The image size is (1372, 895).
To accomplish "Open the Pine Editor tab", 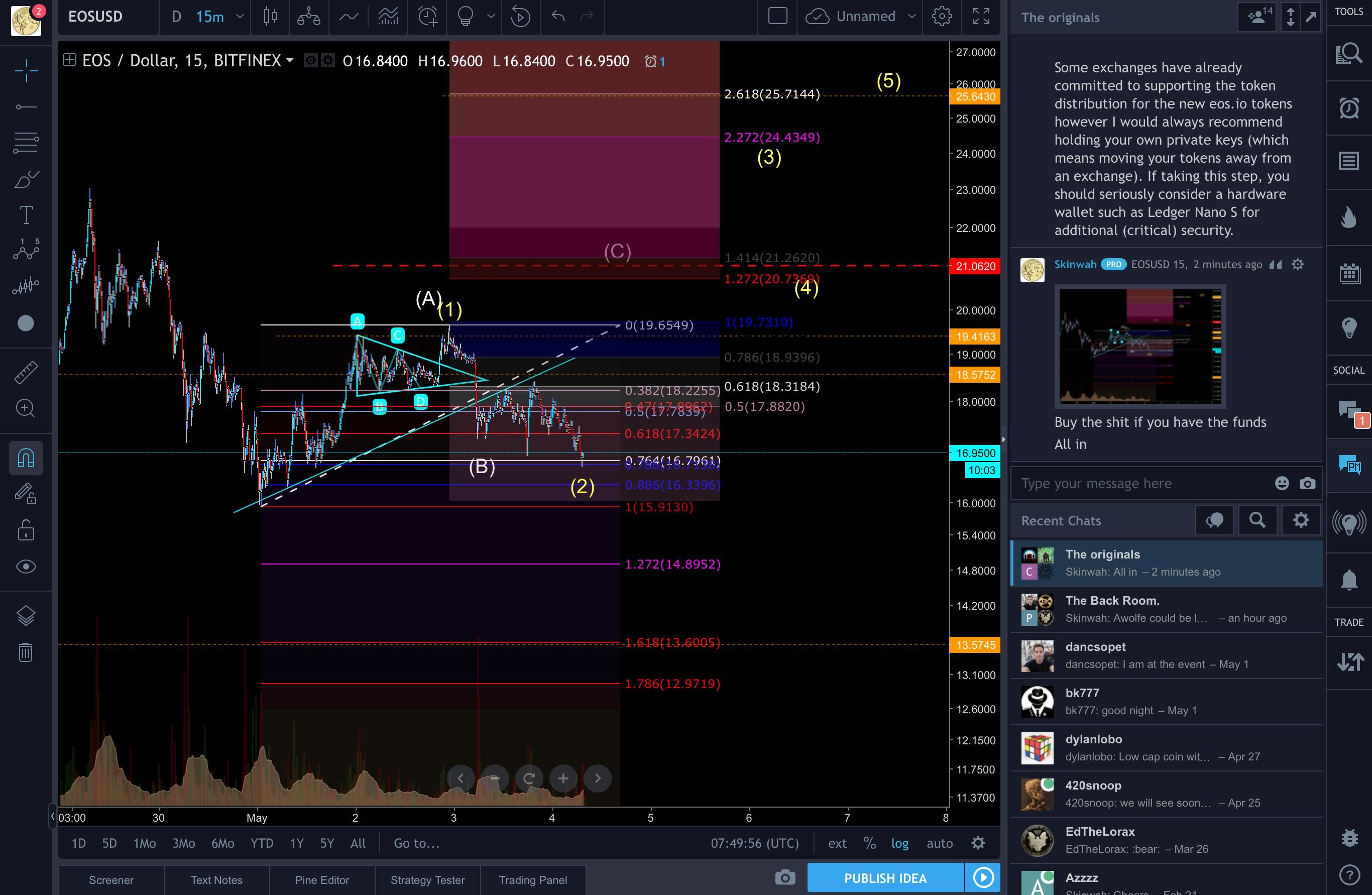I will [322, 880].
